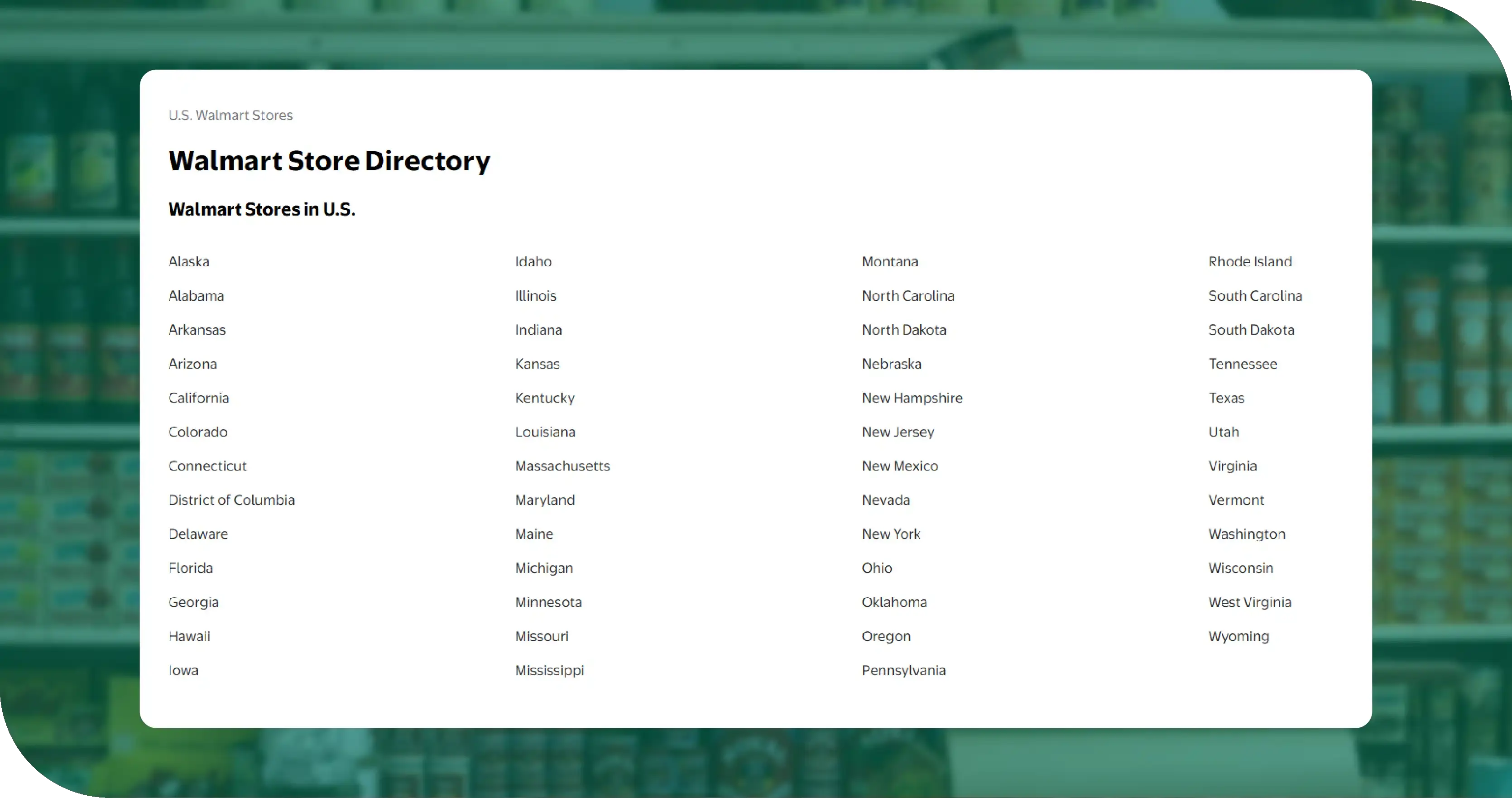This screenshot has width=1512, height=798.
Task: Click the District of Columbia link
Action: 232,500
